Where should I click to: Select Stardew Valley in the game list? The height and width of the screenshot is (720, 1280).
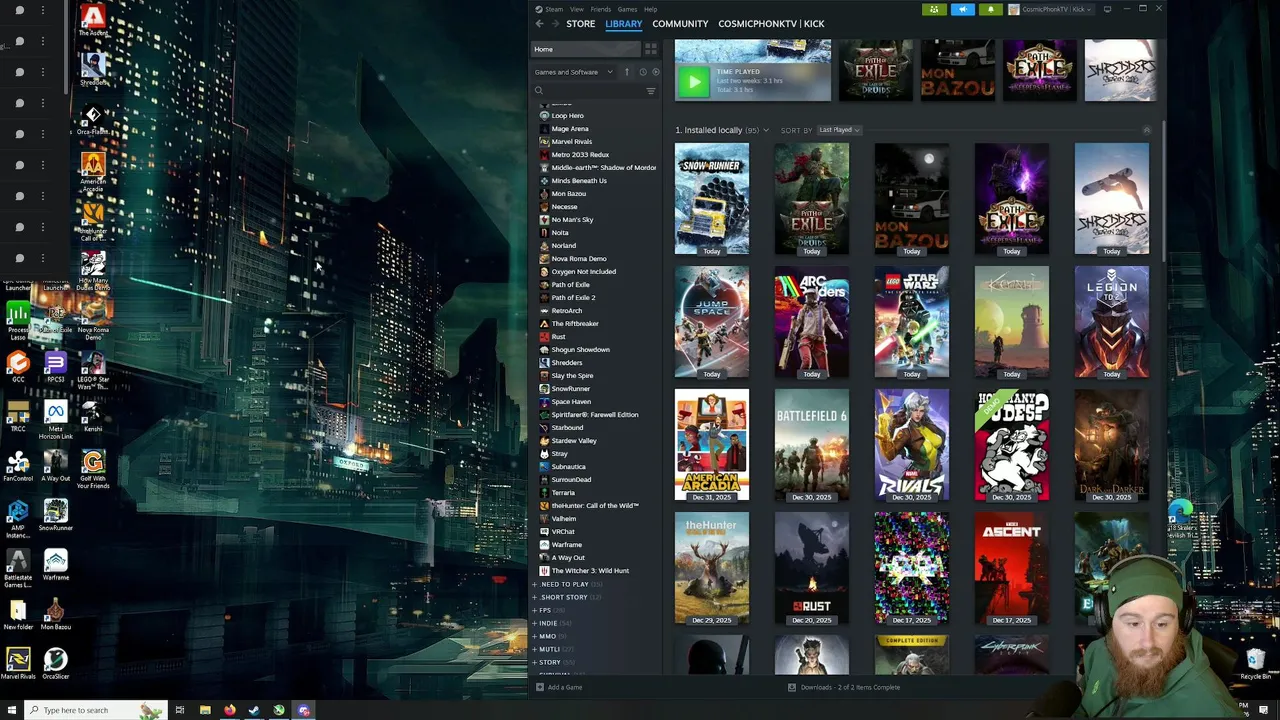click(x=574, y=440)
